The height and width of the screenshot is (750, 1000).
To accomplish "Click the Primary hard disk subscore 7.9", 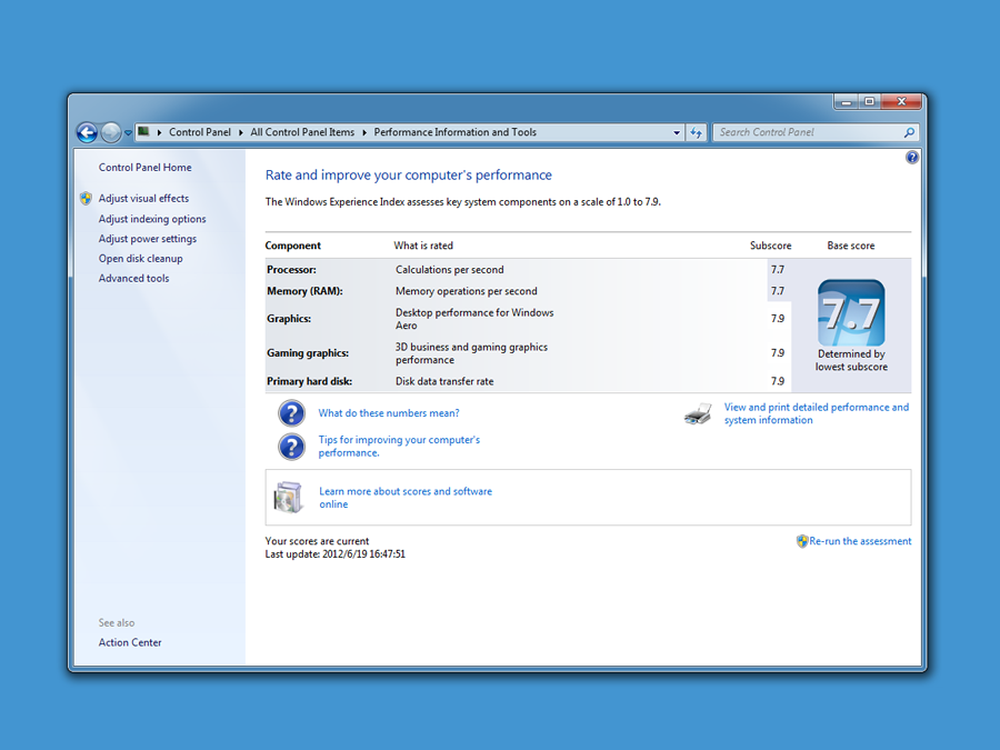I will (x=777, y=381).
